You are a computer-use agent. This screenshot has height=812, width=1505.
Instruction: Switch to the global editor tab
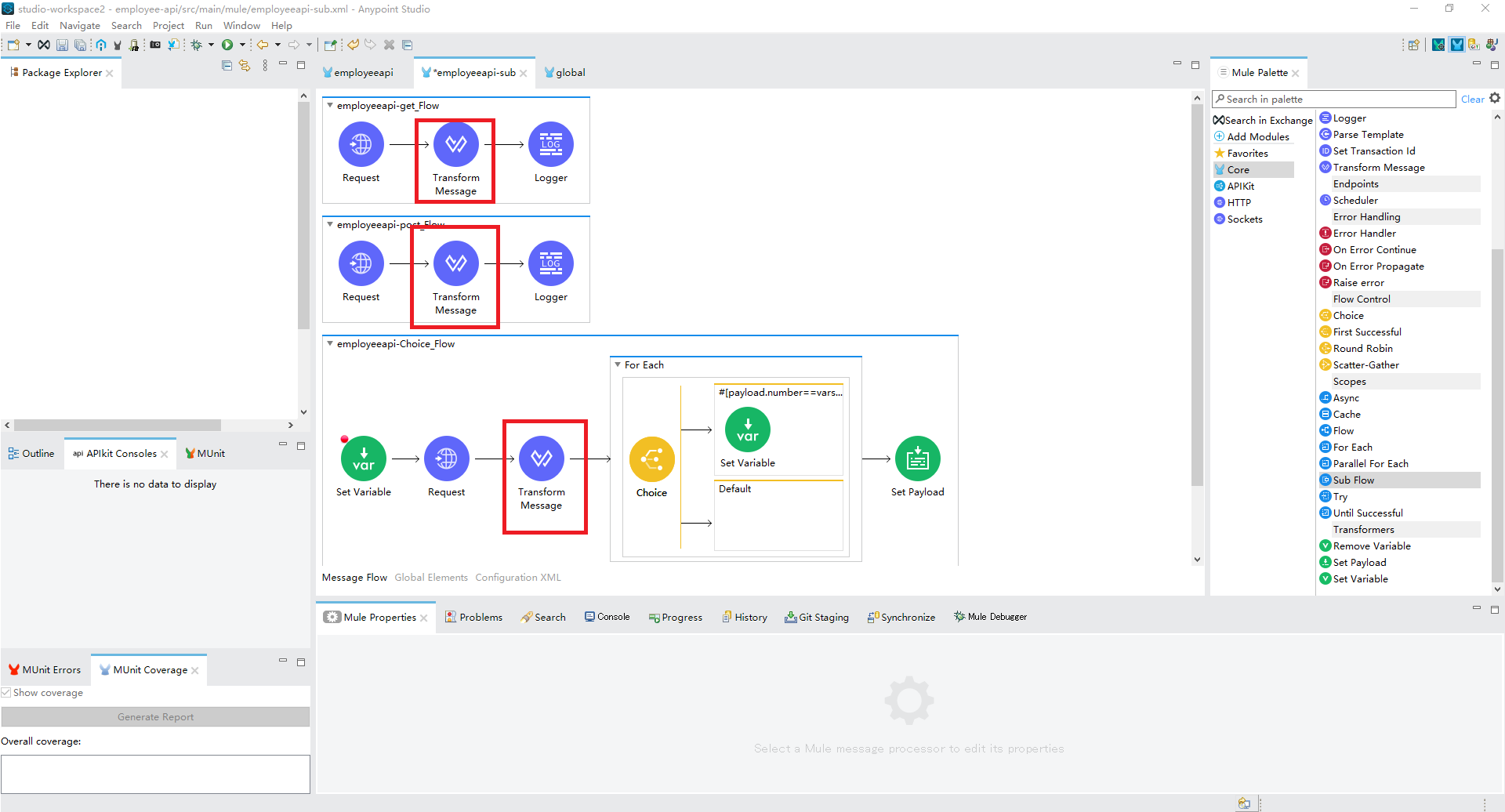click(570, 72)
